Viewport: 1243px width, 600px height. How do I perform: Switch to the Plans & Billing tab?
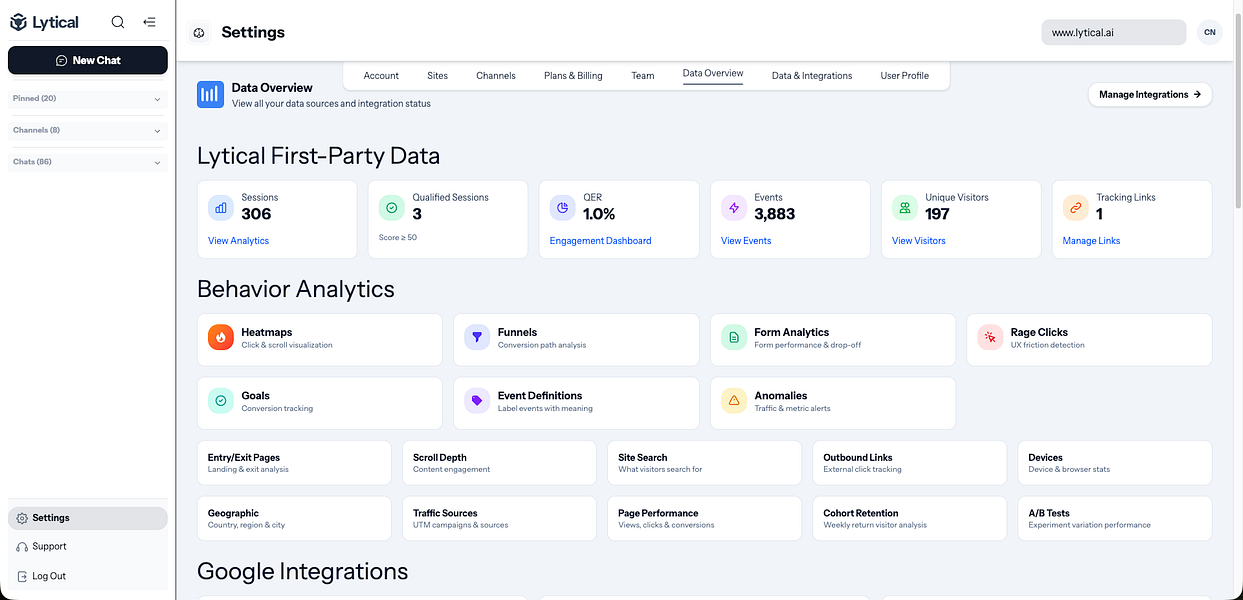573,76
